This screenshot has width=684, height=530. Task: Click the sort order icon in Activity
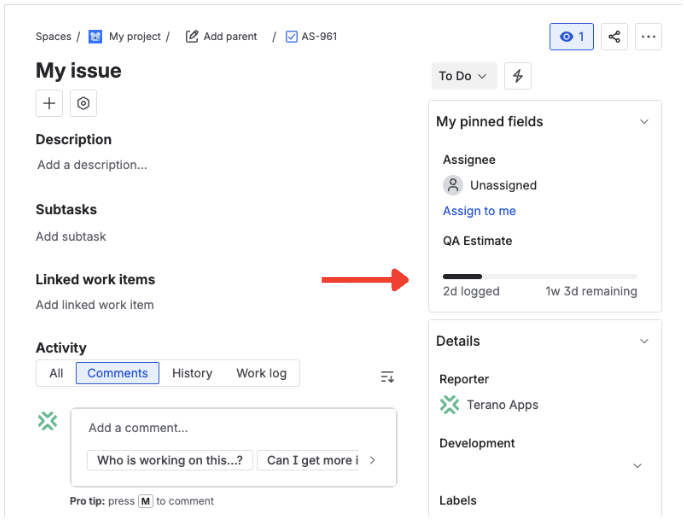click(387, 376)
